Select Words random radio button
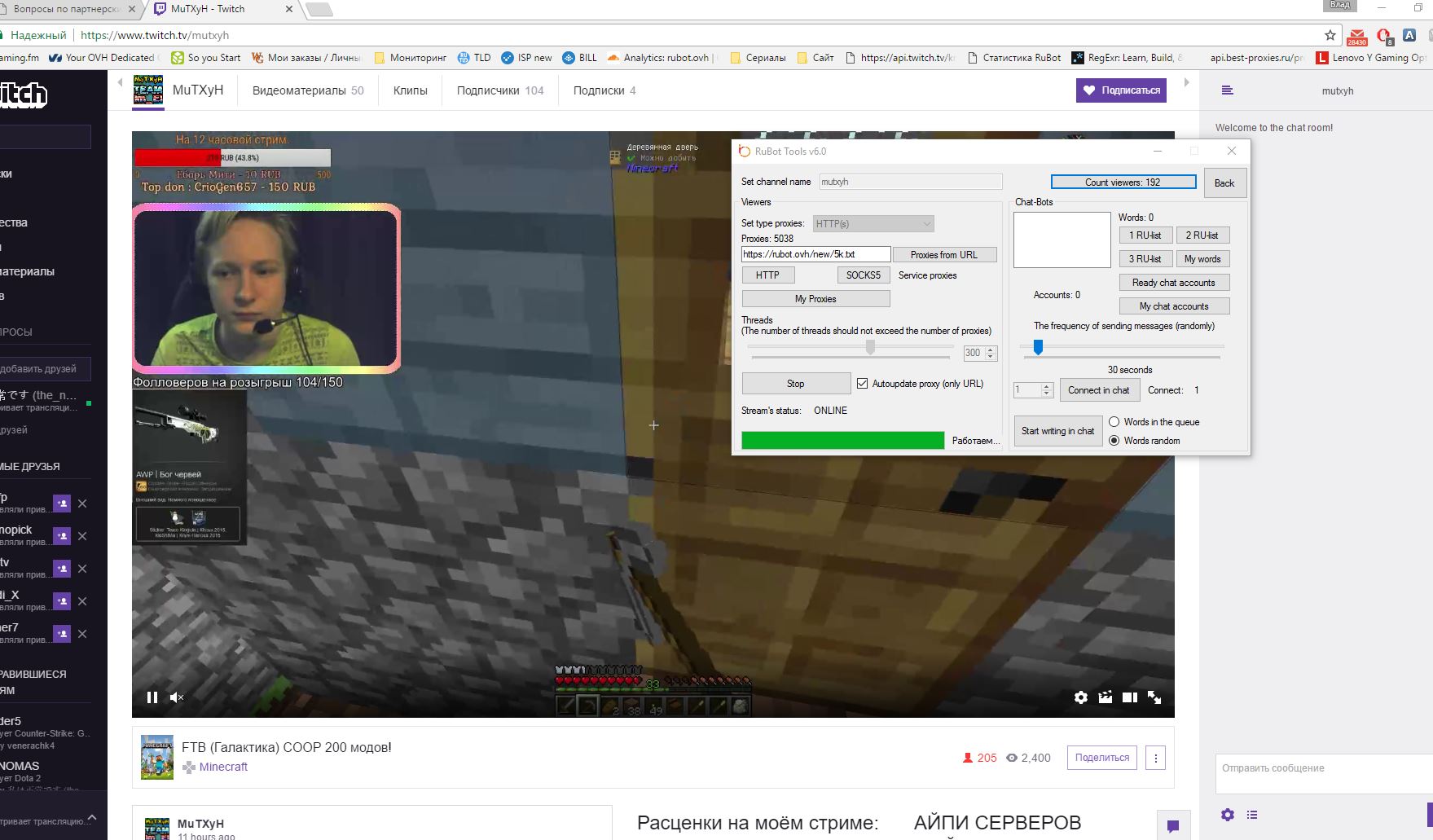 click(1114, 441)
